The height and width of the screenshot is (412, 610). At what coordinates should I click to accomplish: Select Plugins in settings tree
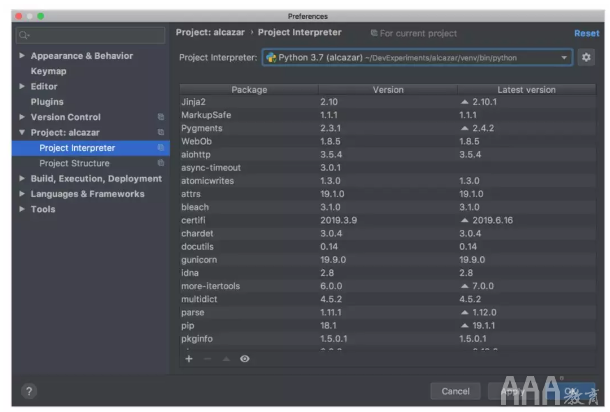click(x=47, y=102)
